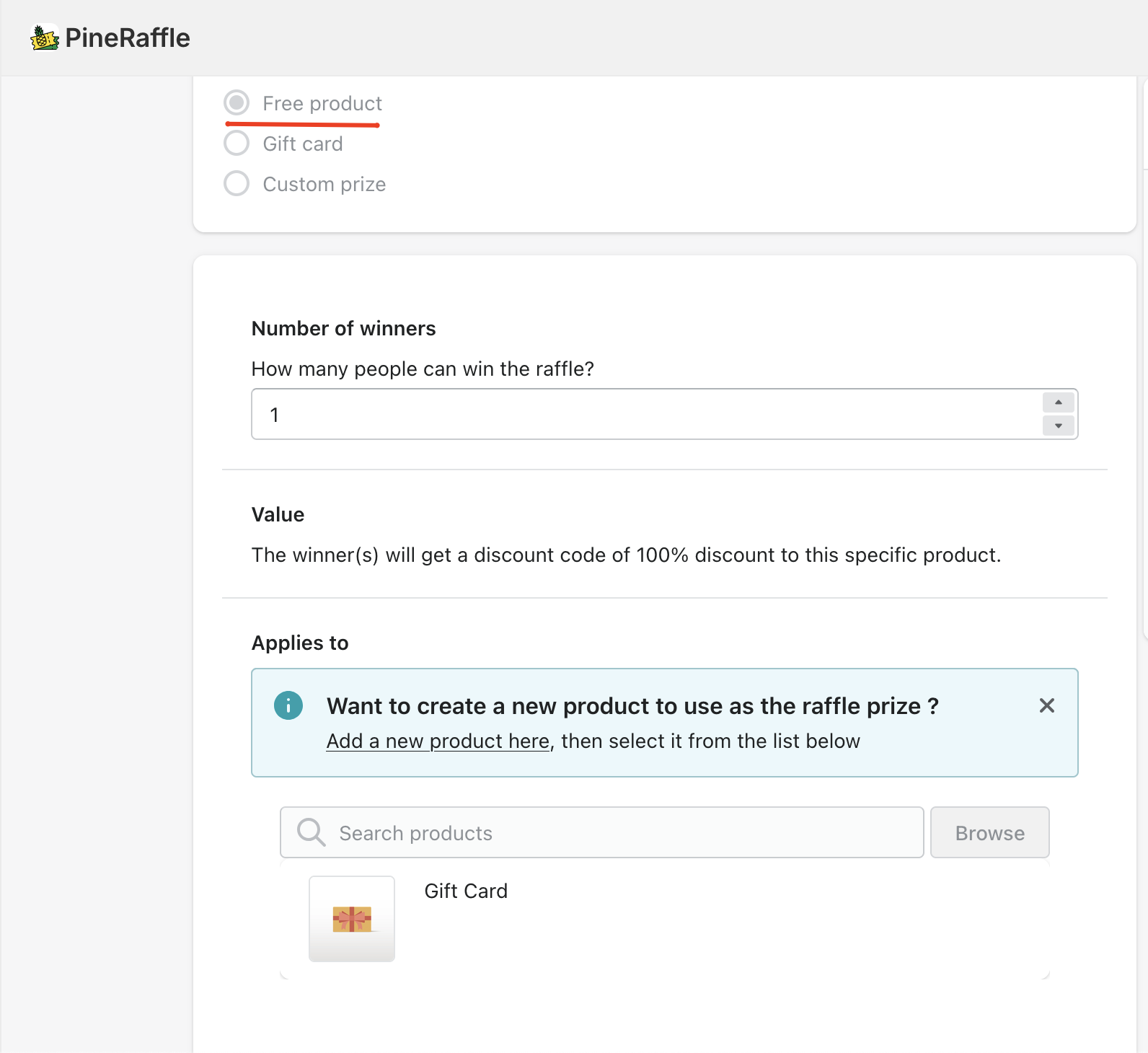Dismiss the new product banner with X
Image resolution: width=1148 pixels, height=1053 pixels.
pyautogui.click(x=1047, y=705)
